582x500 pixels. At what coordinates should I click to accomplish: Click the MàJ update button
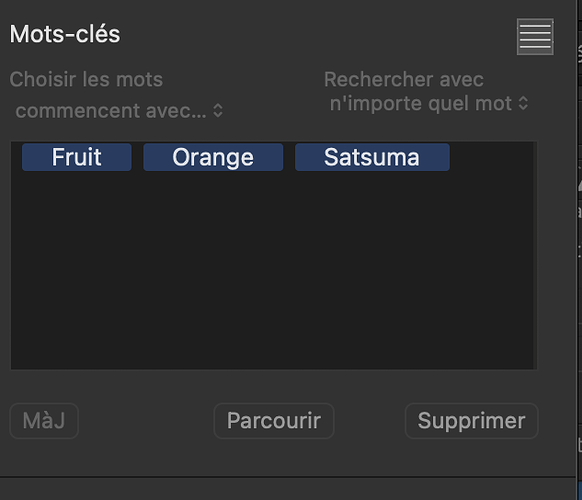tap(44, 421)
